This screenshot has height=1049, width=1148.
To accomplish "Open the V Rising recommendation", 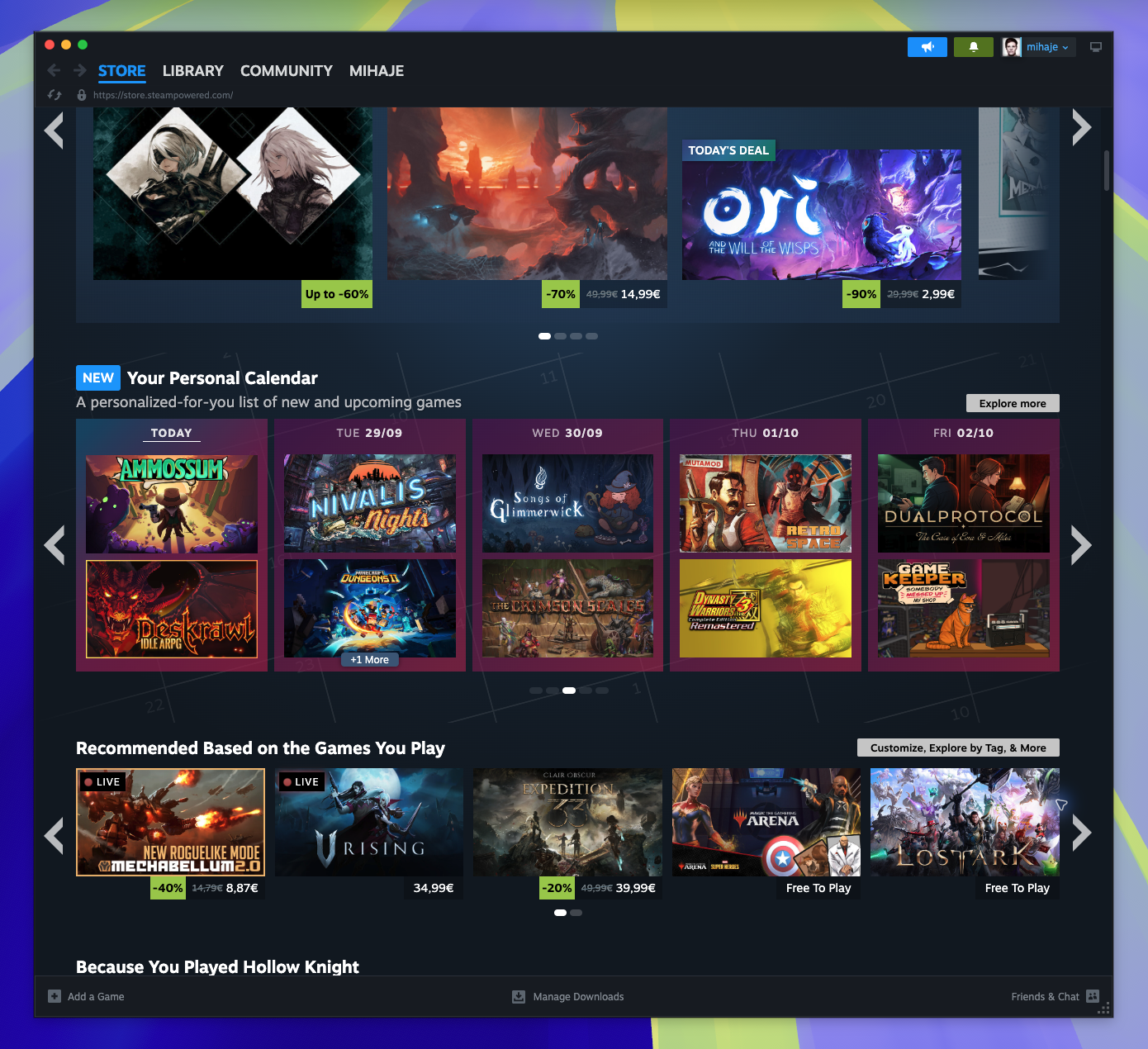I will [x=369, y=822].
